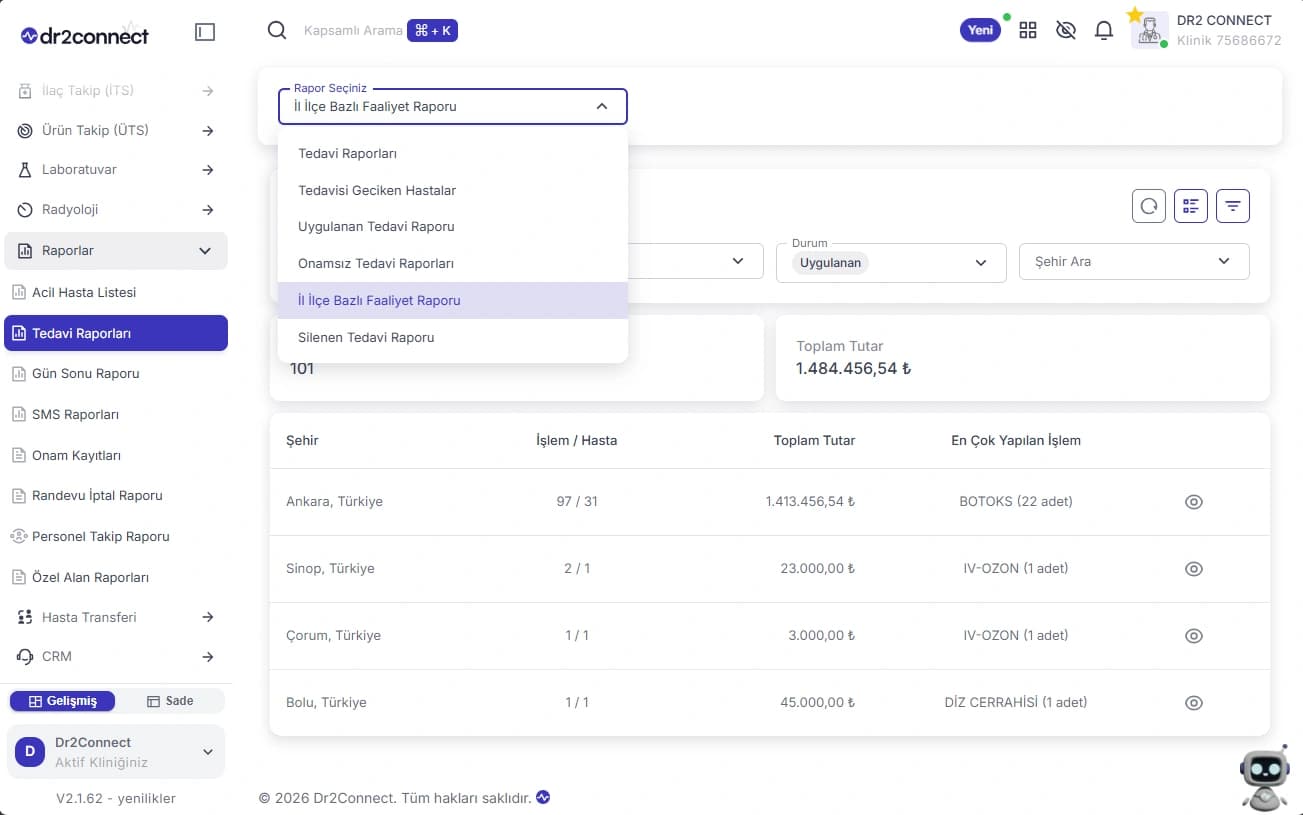
Task: Open the apps grid icon
Action: pos(1028,30)
